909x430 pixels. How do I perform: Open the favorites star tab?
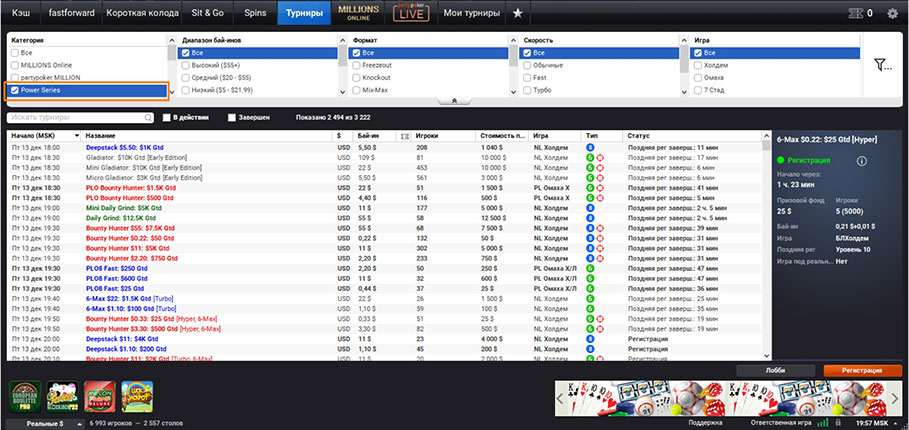coord(518,13)
